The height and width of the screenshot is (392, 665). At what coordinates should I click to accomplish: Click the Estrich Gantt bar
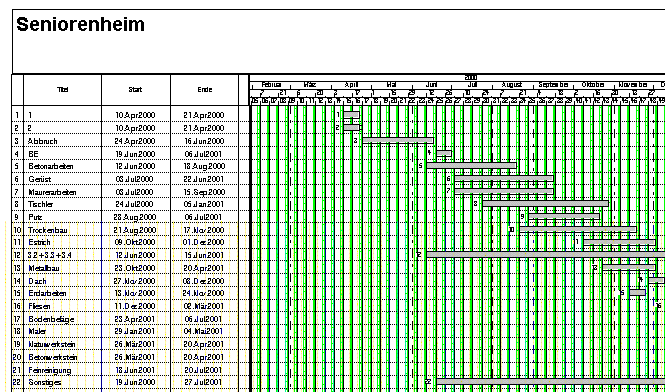tap(619, 242)
